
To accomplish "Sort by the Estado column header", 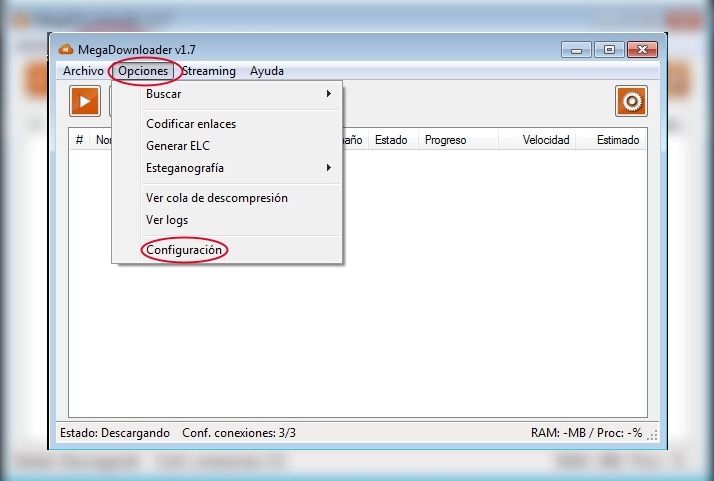I will click(x=393, y=140).
